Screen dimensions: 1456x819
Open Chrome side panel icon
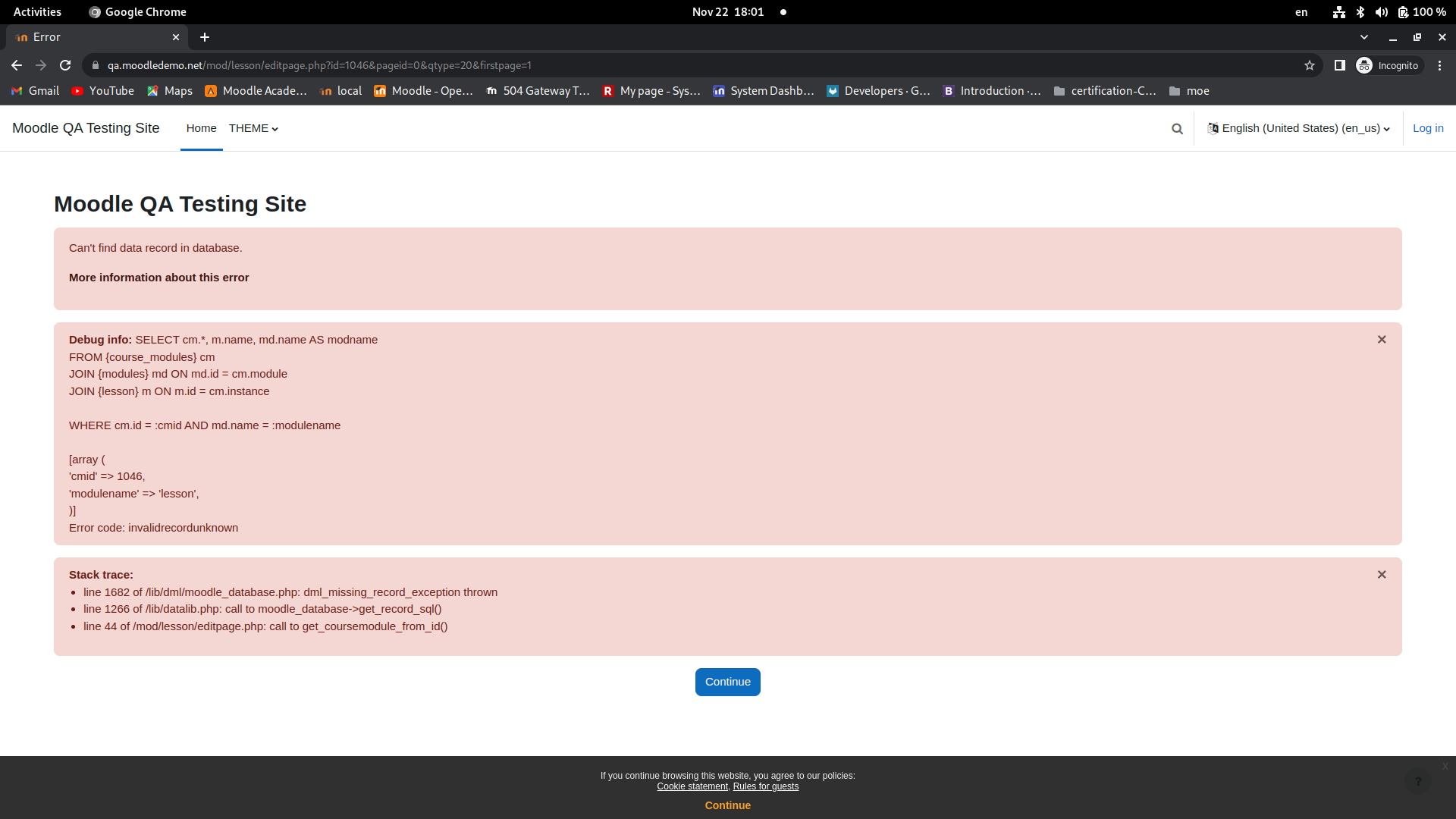pyautogui.click(x=1340, y=65)
